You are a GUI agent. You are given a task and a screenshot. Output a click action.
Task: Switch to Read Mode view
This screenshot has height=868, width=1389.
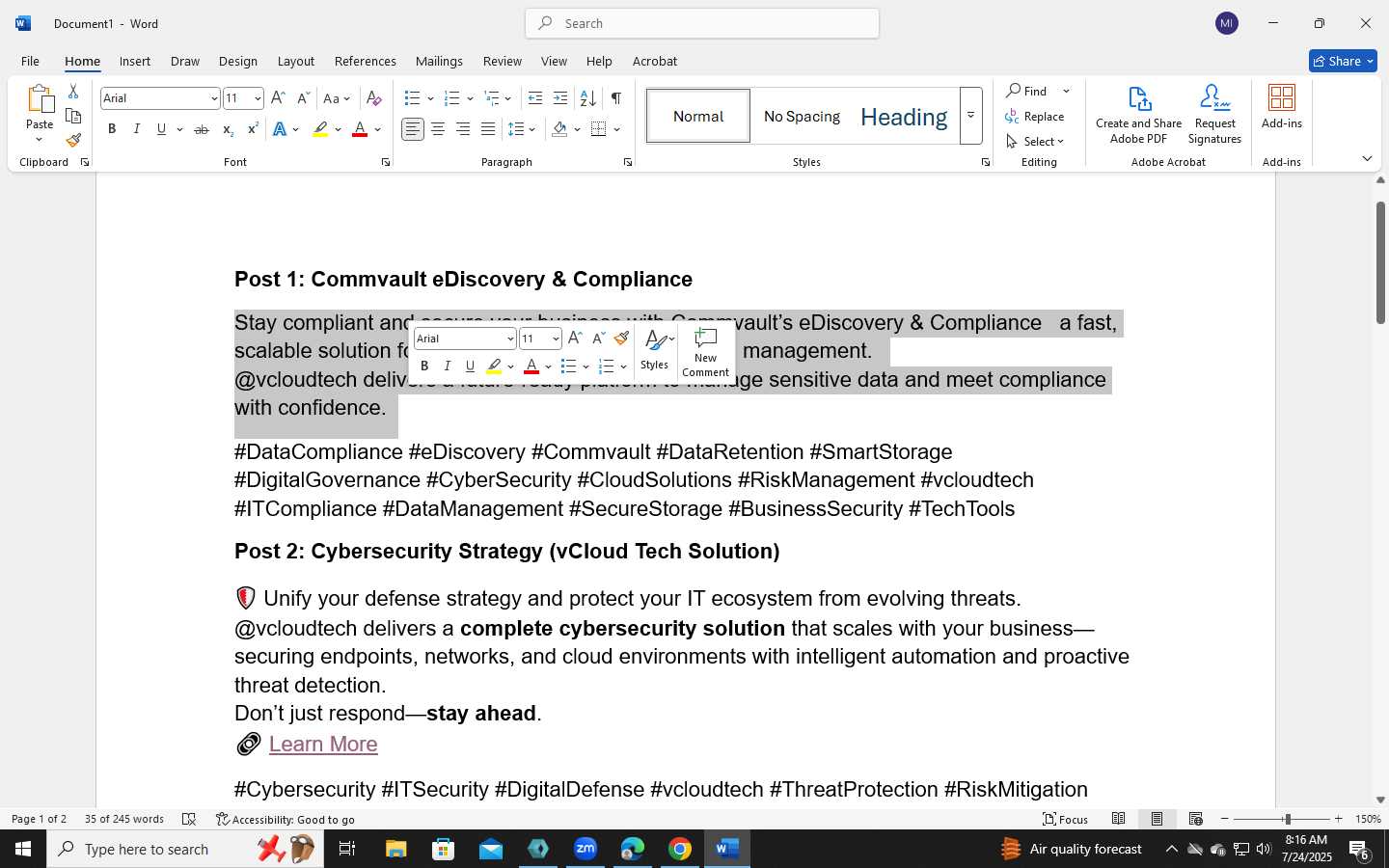(1118, 819)
